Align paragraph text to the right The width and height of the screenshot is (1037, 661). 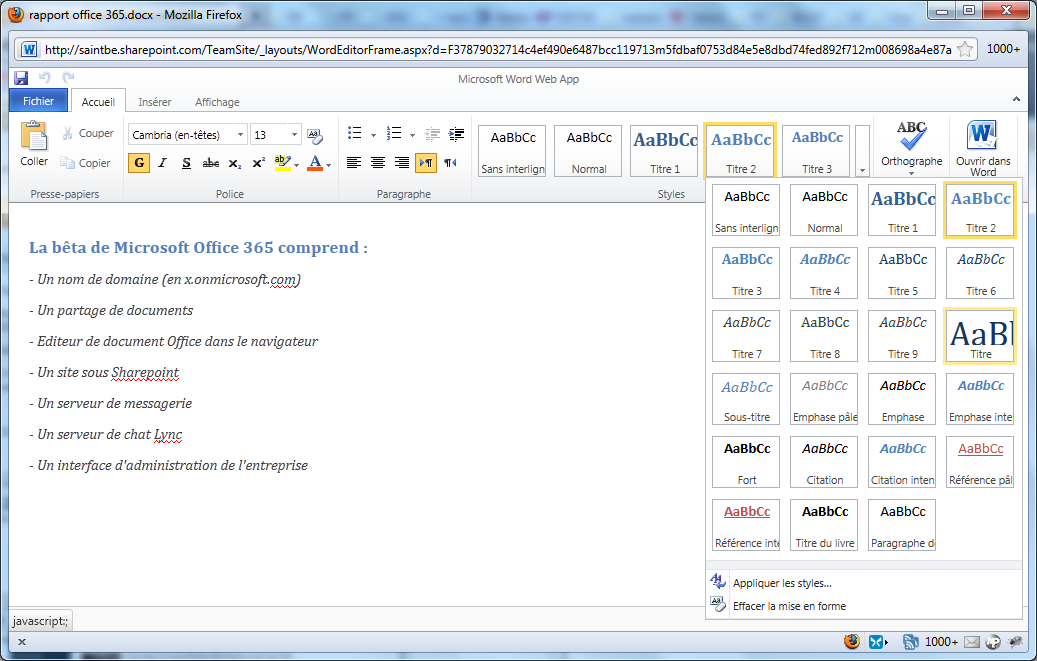pyautogui.click(x=401, y=163)
